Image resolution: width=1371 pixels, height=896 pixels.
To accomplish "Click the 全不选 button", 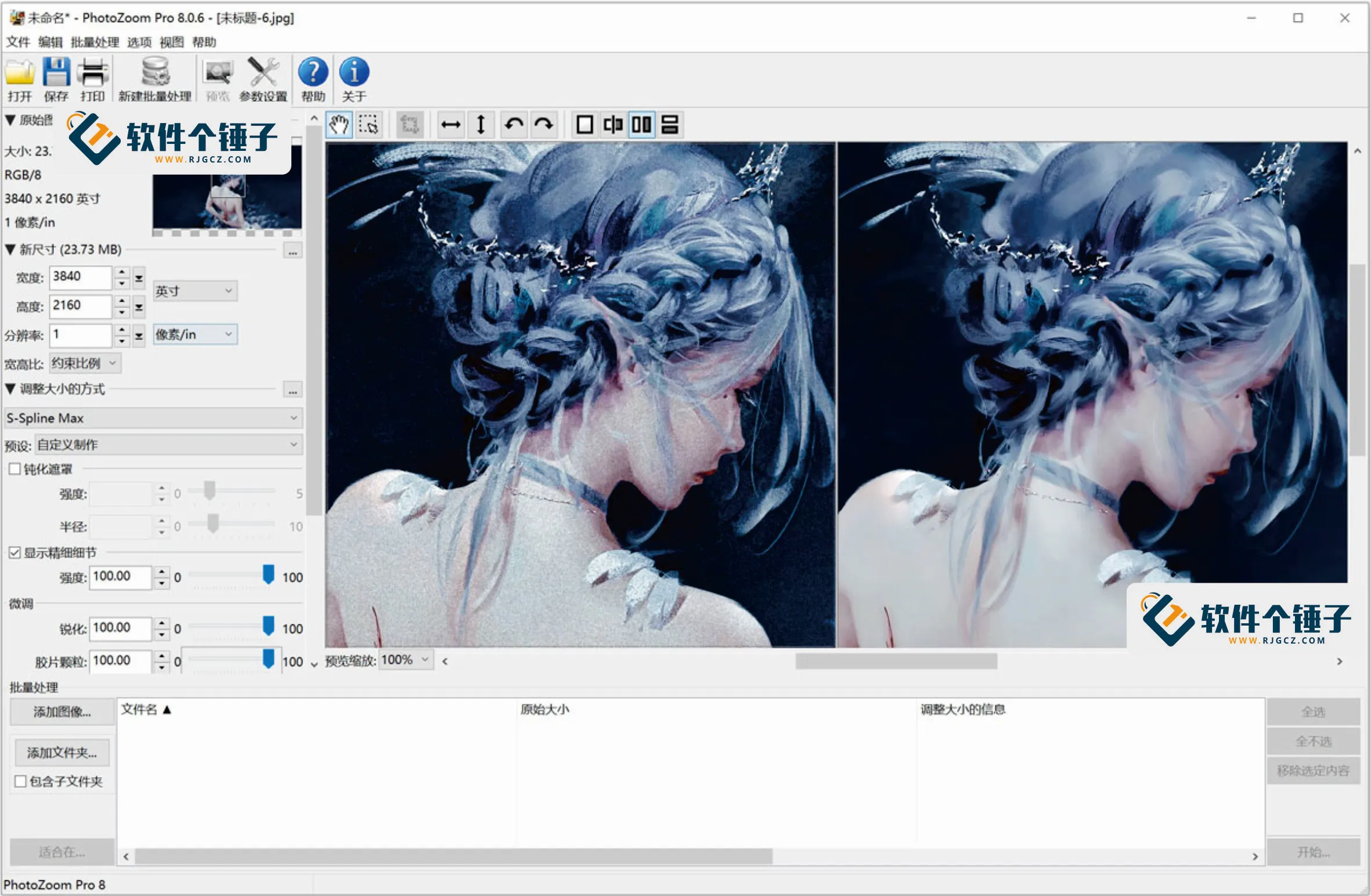I will coord(1314,741).
